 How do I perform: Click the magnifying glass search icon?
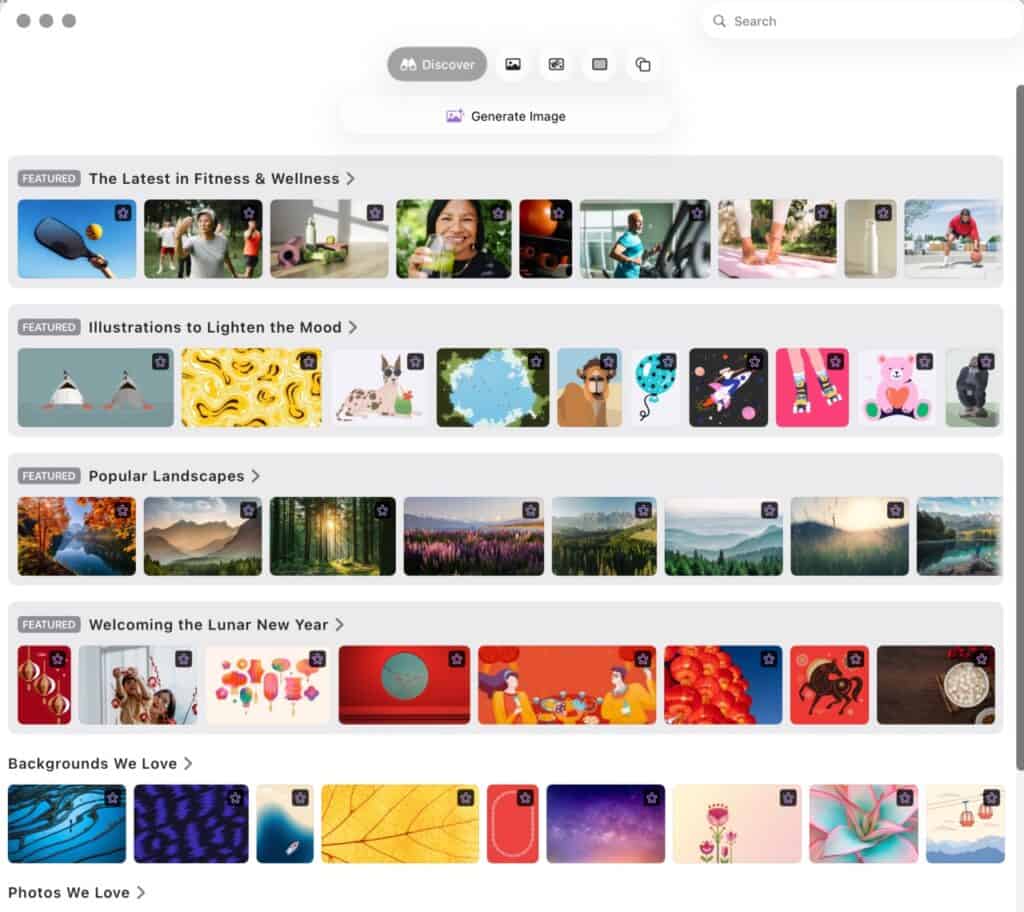click(x=719, y=21)
